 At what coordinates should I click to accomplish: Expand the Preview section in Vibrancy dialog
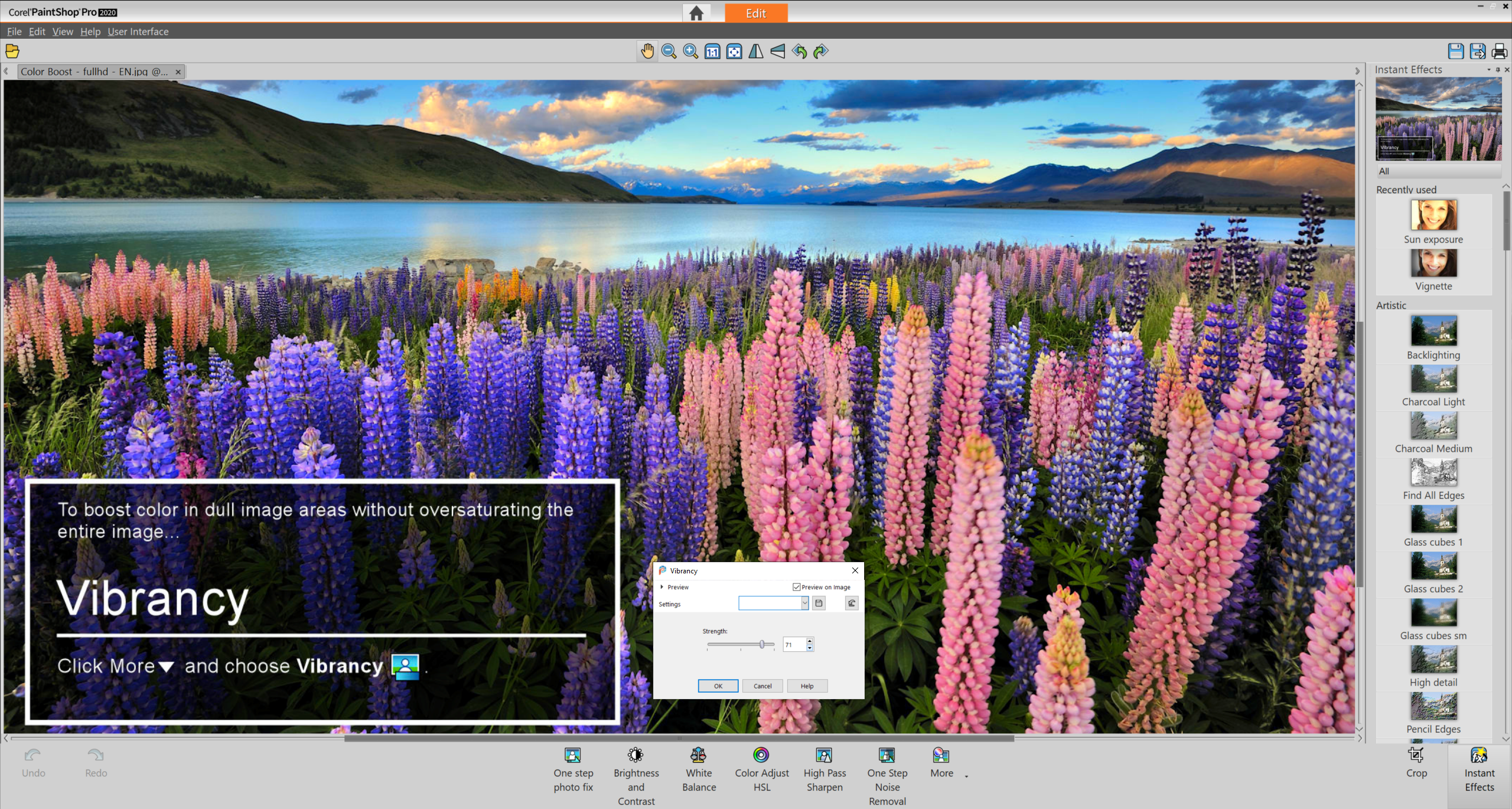coord(662,586)
